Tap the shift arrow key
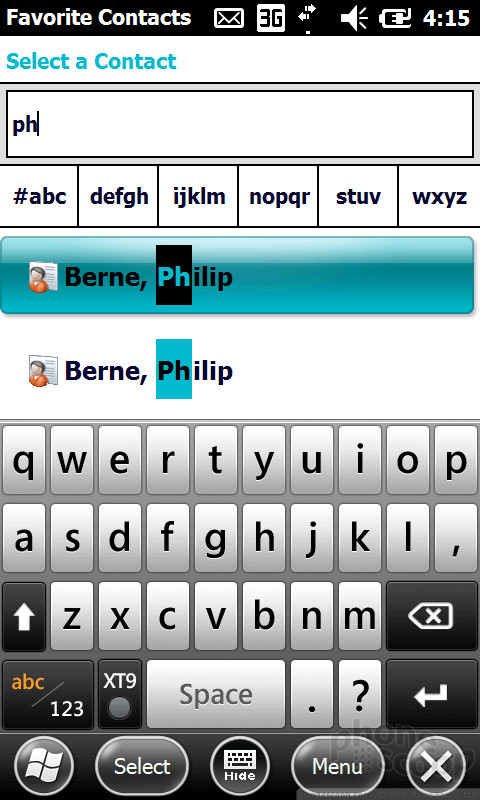Image resolution: width=480 pixels, height=800 pixels. pos(24,616)
